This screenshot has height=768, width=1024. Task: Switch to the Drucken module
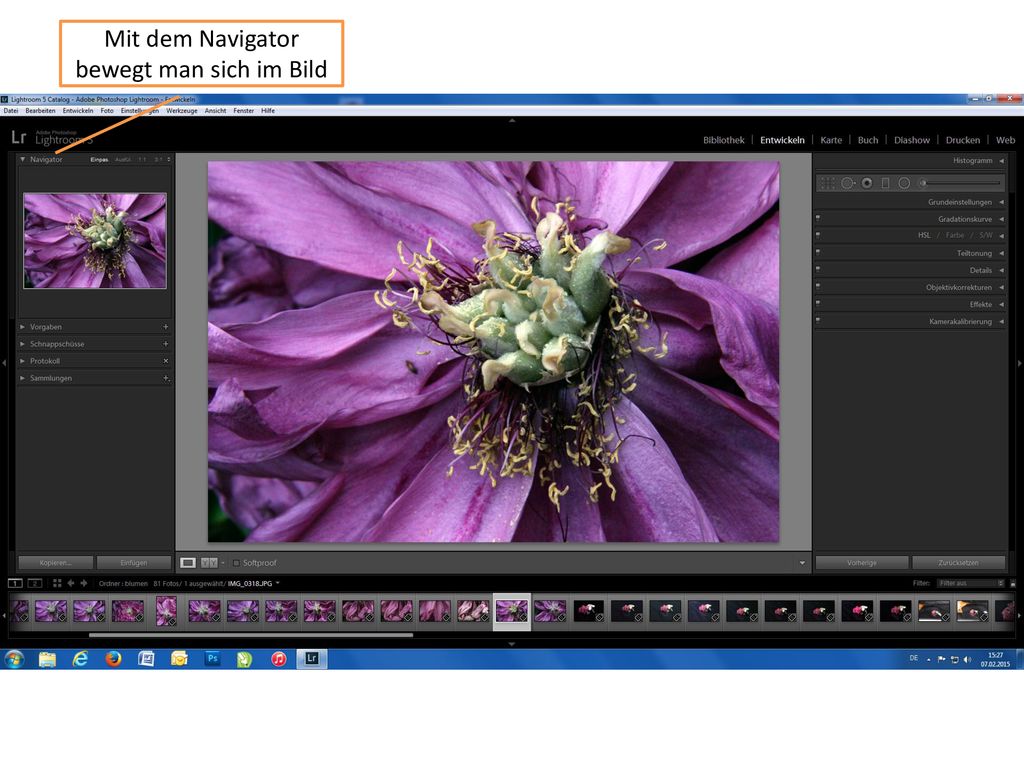point(963,140)
